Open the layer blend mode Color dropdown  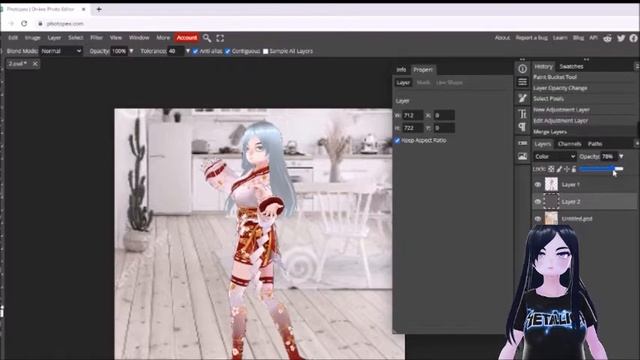[554, 156]
